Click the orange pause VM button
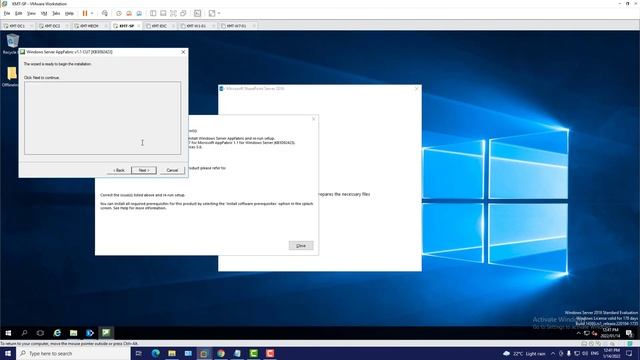 click(x=85, y=13)
